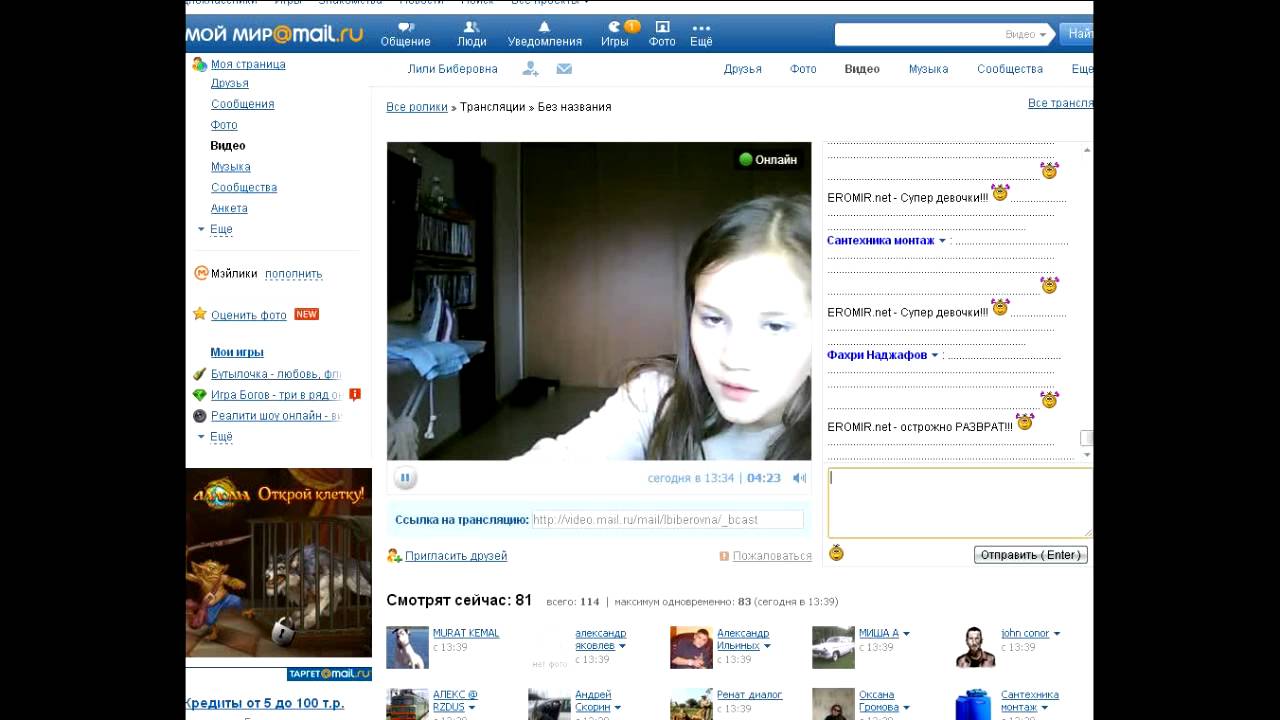Click the Реалити шоу онлайн game icon
1280x720 pixels.
200,416
